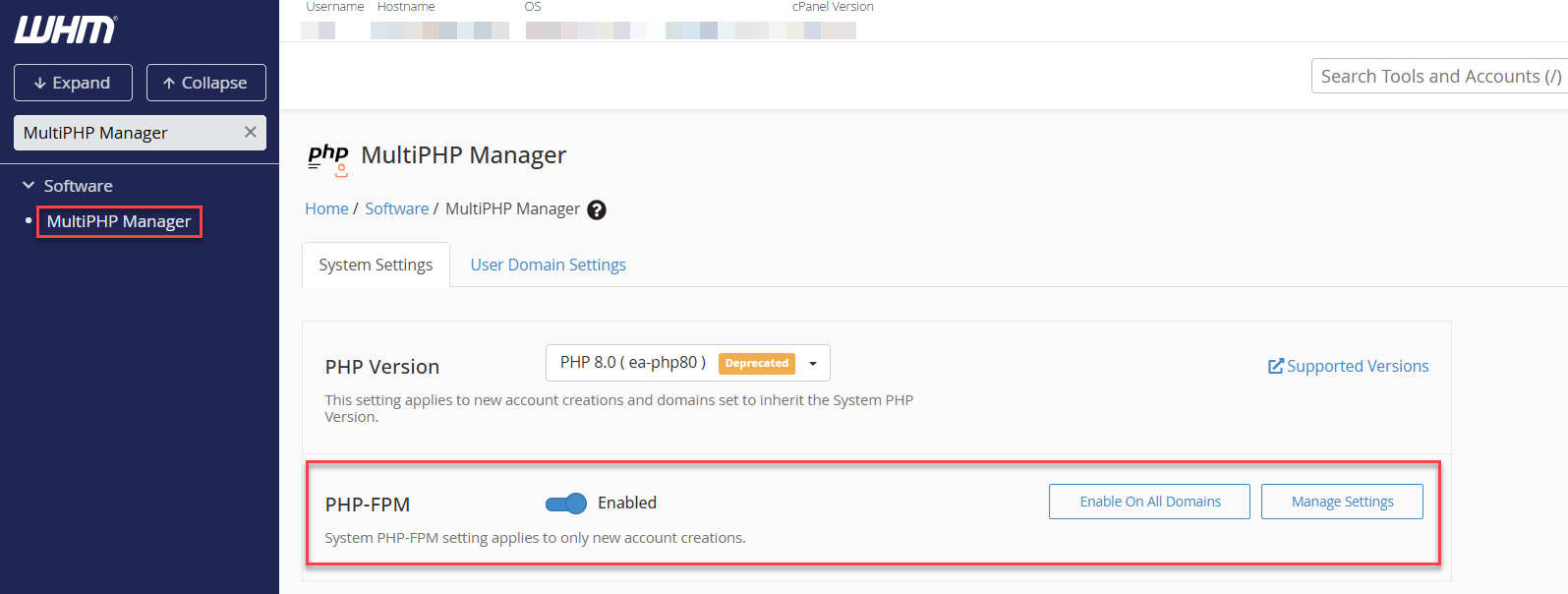Switch to User Domain Settings tab

click(549, 265)
